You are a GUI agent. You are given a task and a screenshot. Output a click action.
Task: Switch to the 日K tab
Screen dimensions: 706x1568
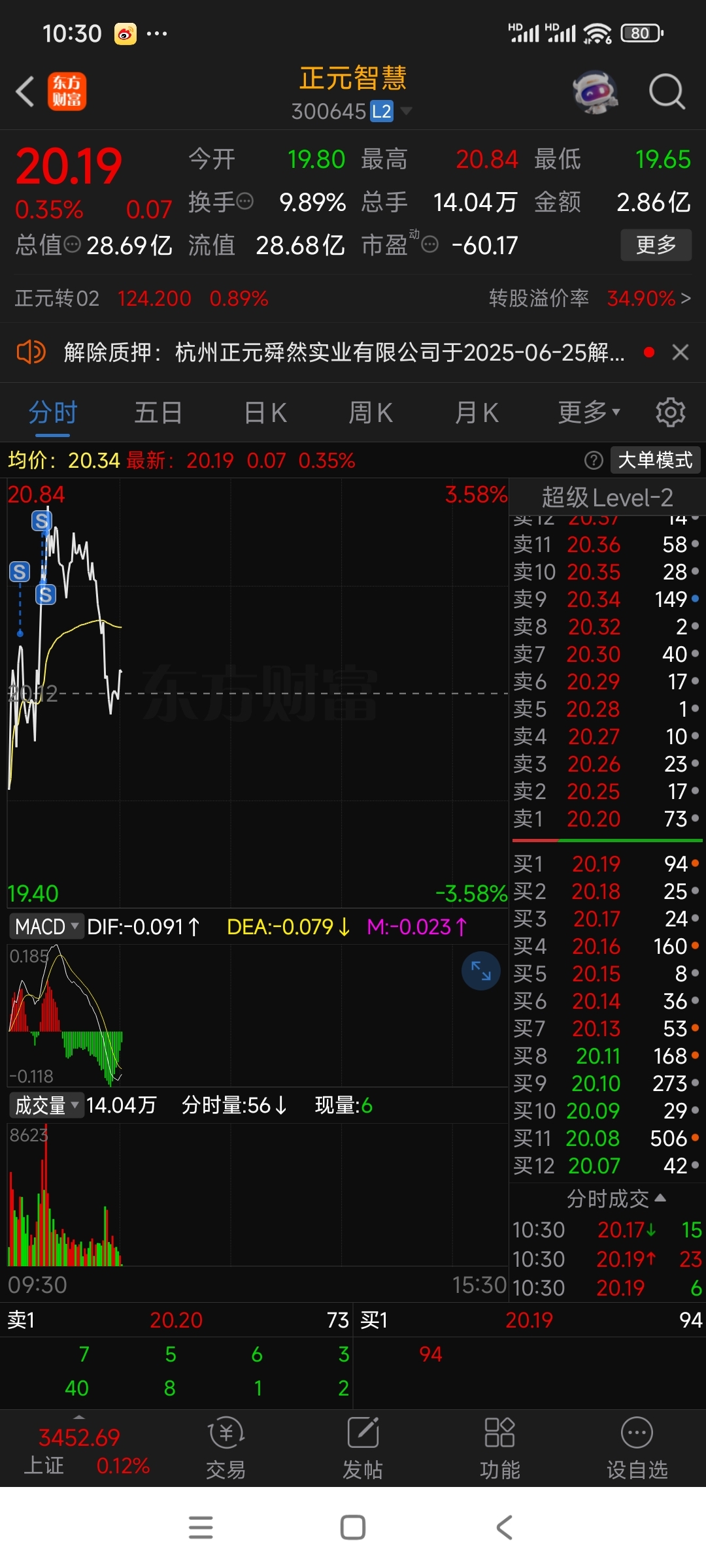point(265,413)
